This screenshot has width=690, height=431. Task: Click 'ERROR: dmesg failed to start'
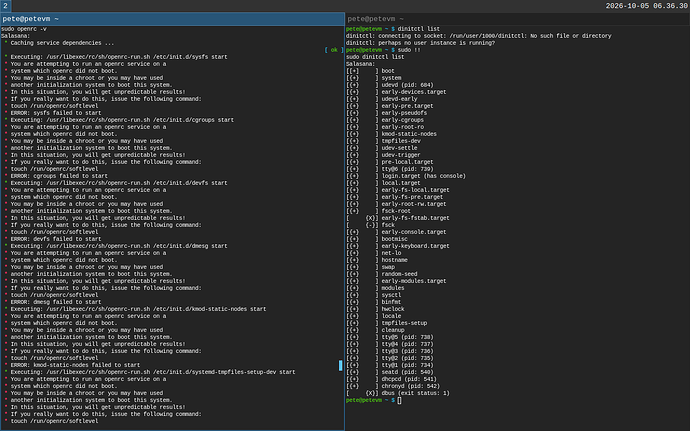56,302
